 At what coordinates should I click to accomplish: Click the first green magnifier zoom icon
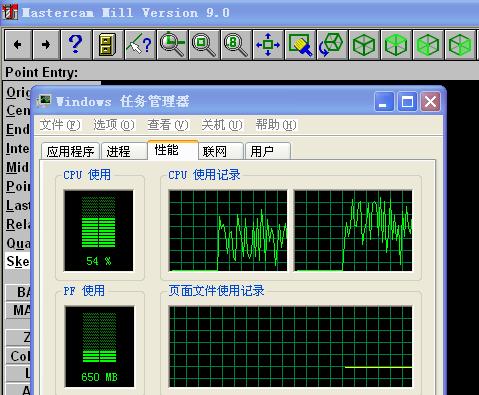point(172,45)
